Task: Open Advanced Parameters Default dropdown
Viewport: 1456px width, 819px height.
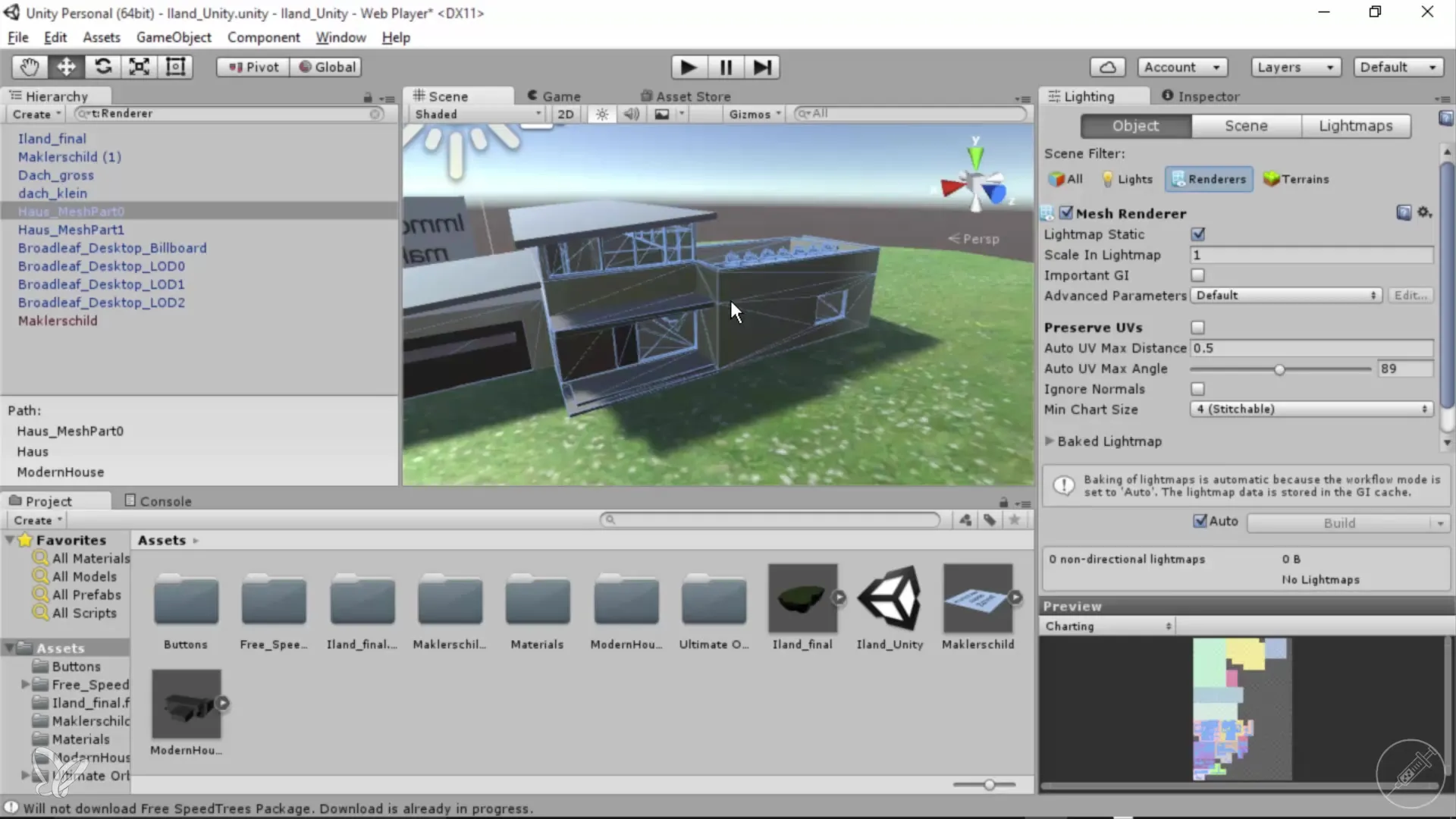Action: tap(1286, 296)
